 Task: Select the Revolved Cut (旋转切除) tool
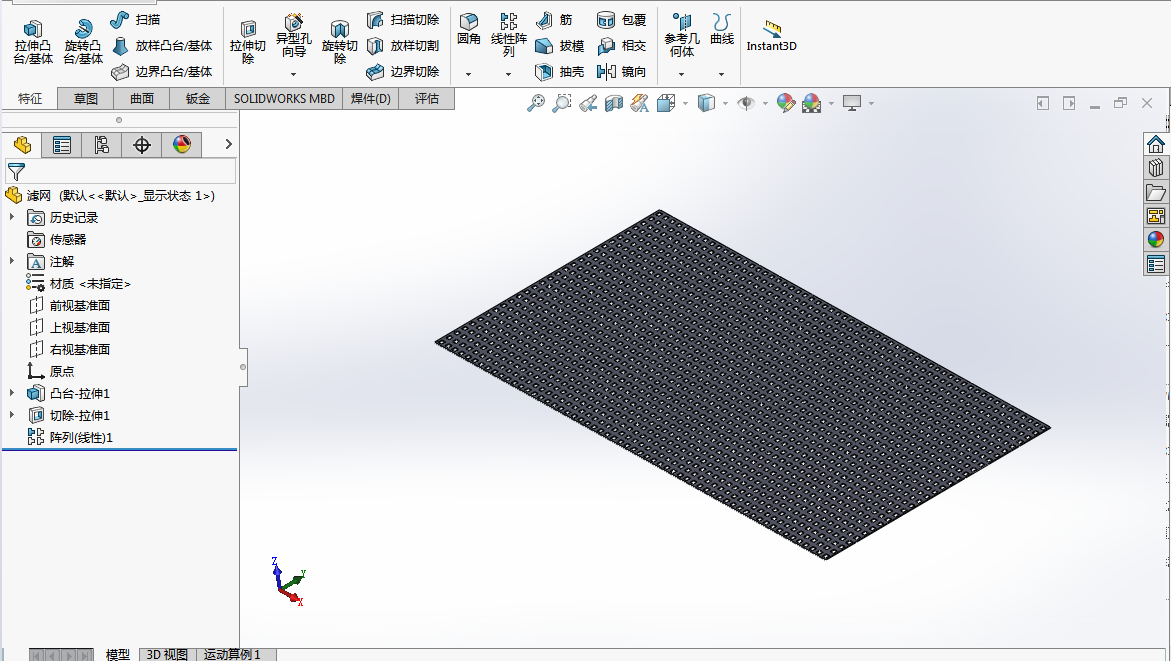(340, 43)
